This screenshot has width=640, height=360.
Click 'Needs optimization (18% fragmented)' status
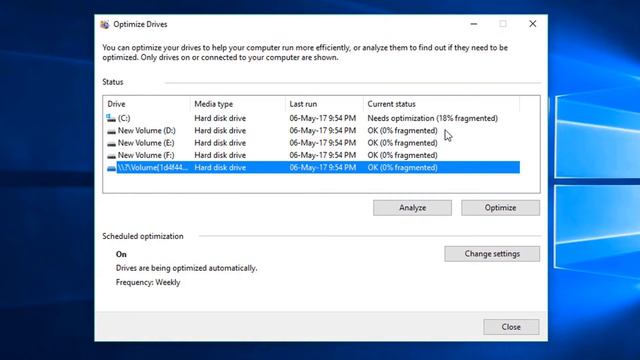tap(433, 118)
